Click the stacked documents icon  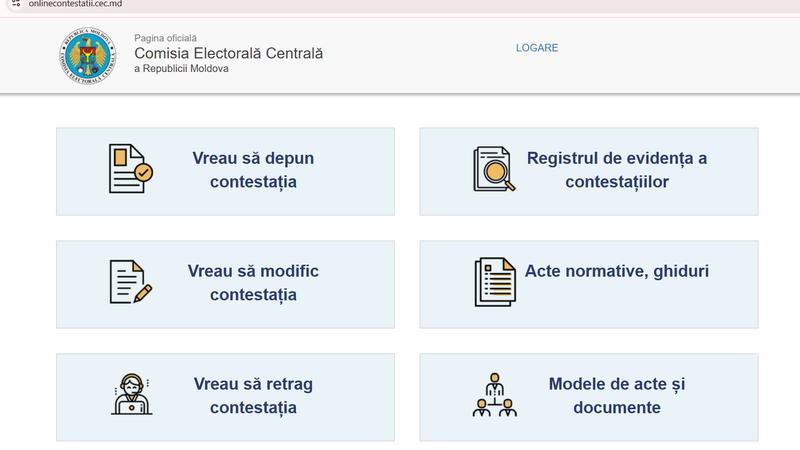(494, 282)
